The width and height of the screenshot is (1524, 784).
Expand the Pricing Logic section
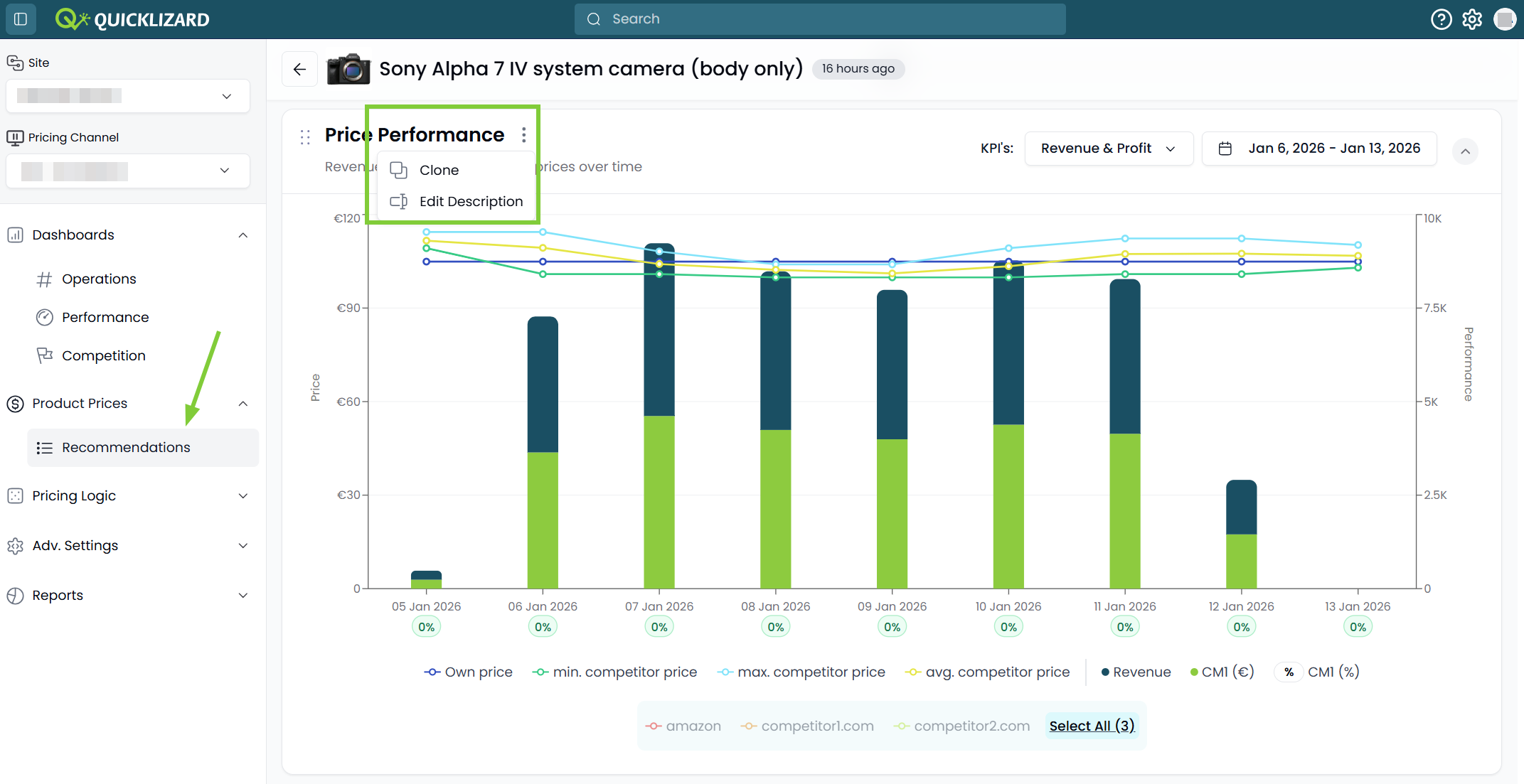[x=128, y=495]
